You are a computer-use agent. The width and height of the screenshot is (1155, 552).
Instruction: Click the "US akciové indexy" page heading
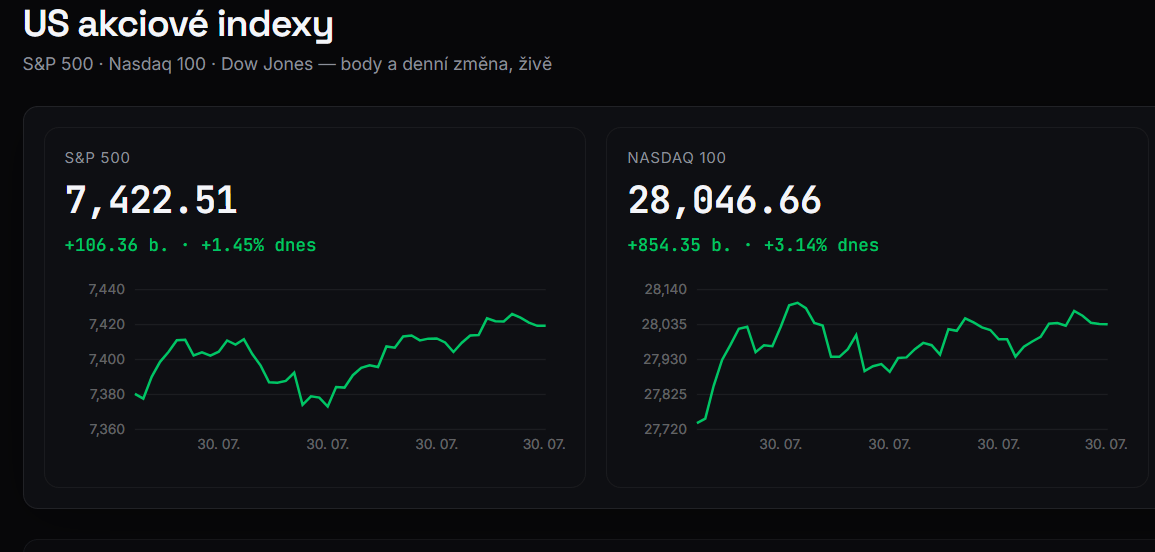click(x=178, y=24)
